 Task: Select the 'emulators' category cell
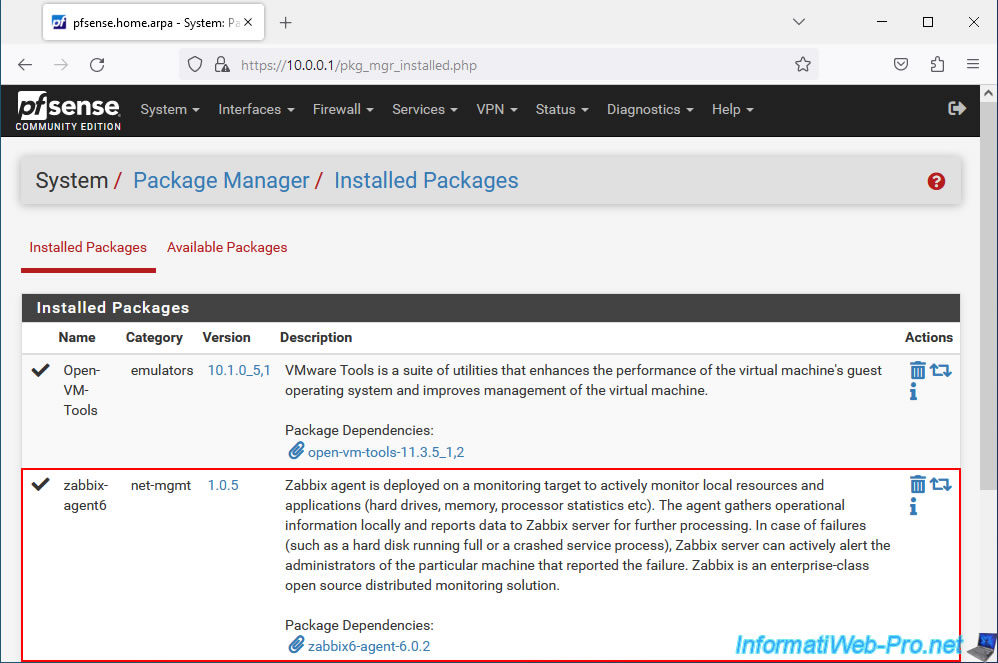tap(162, 370)
